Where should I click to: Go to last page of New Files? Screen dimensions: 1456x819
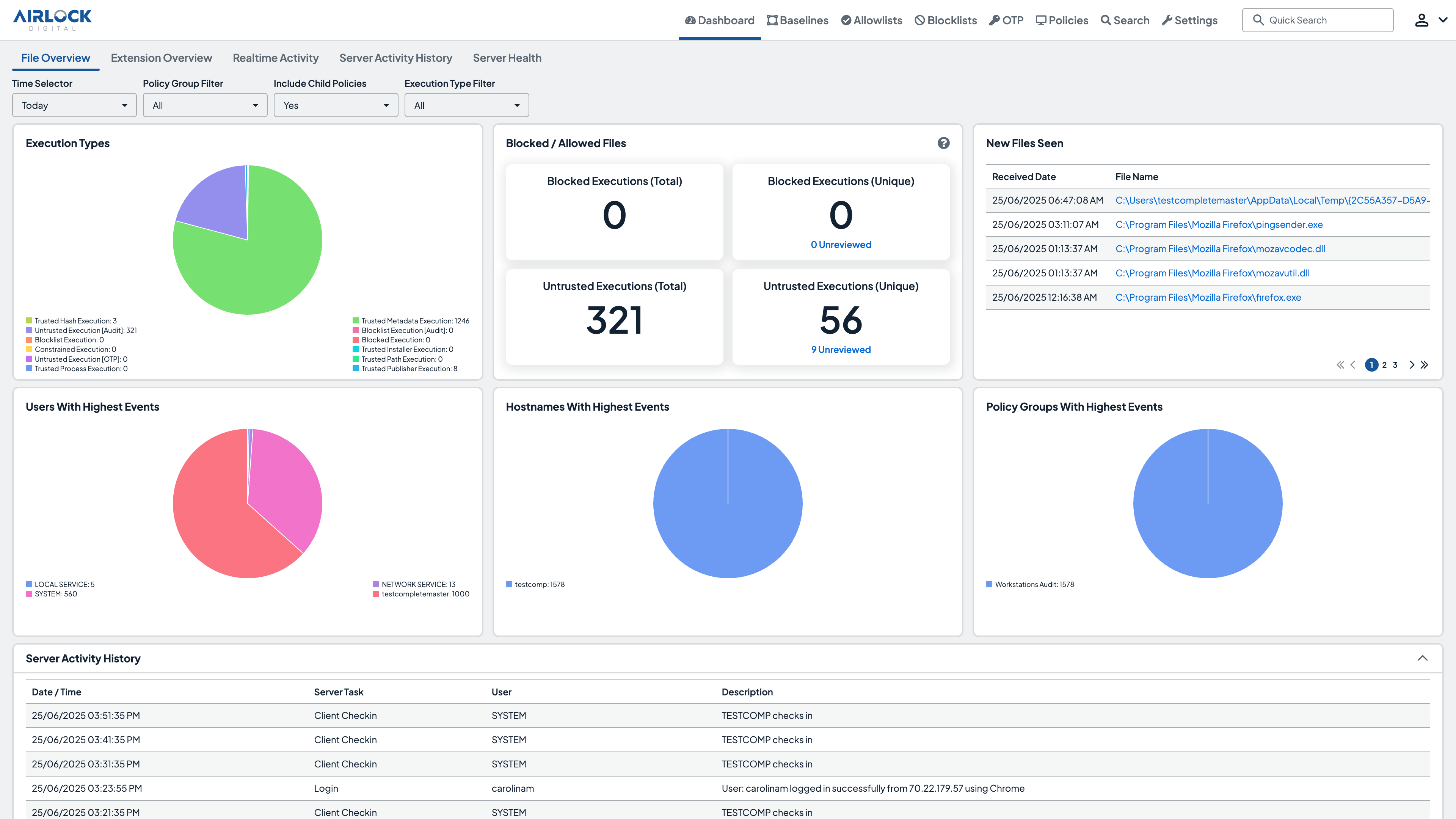[x=1425, y=364]
